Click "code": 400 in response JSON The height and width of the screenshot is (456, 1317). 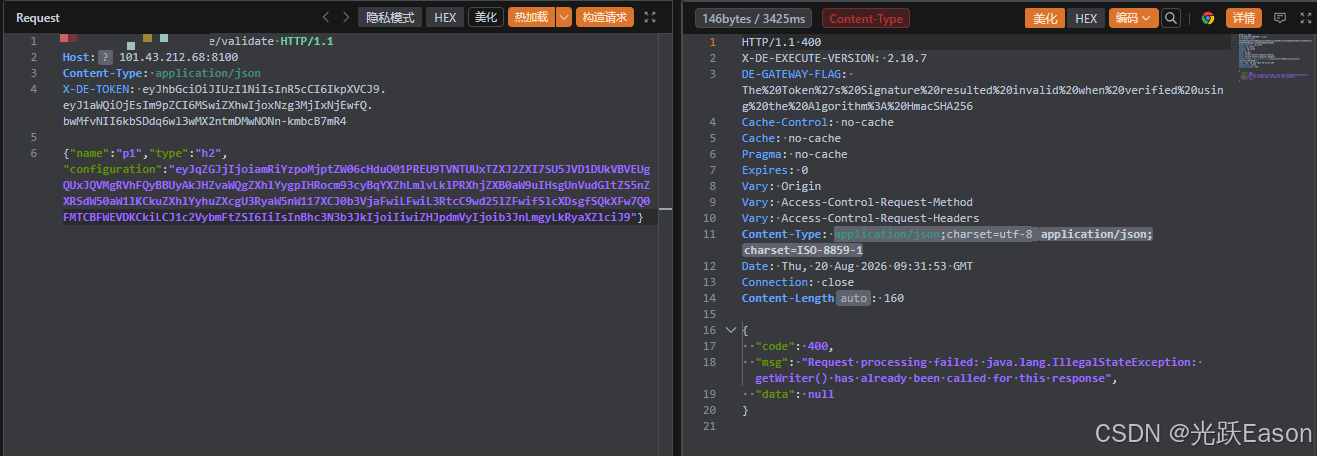pyautogui.click(x=794, y=346)
